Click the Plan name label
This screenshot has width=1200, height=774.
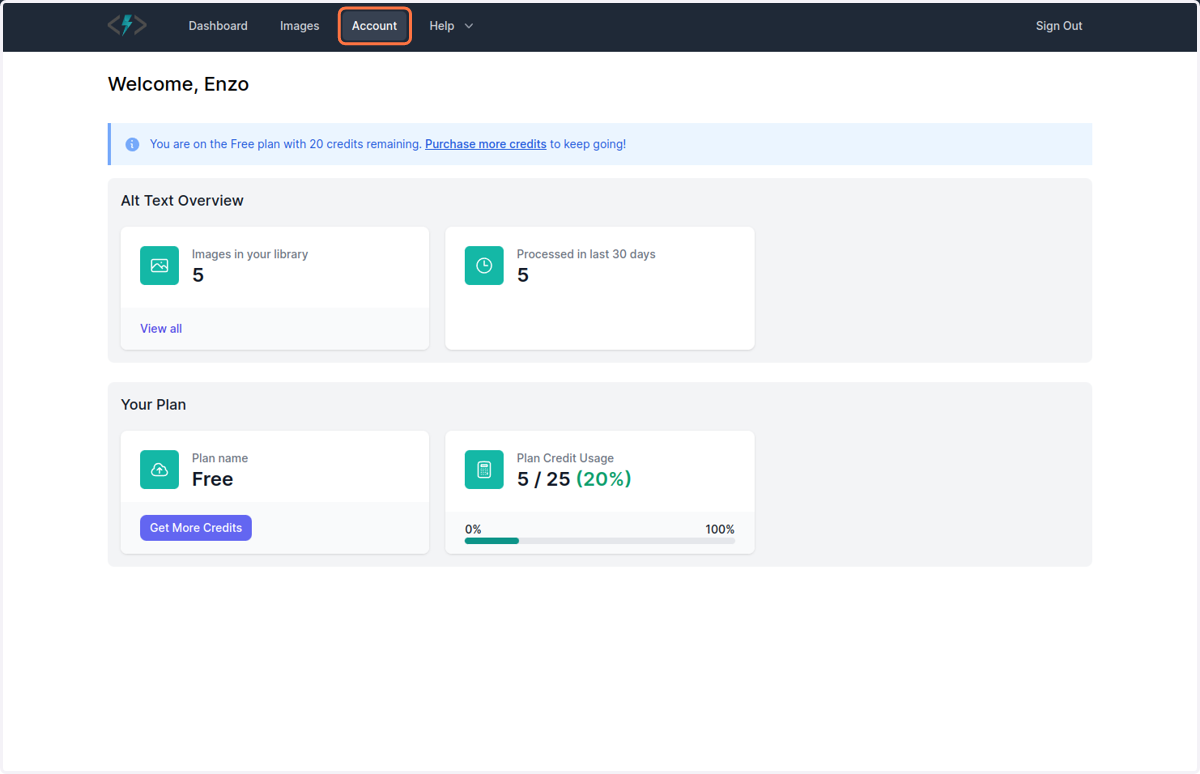tap(220, 458)
